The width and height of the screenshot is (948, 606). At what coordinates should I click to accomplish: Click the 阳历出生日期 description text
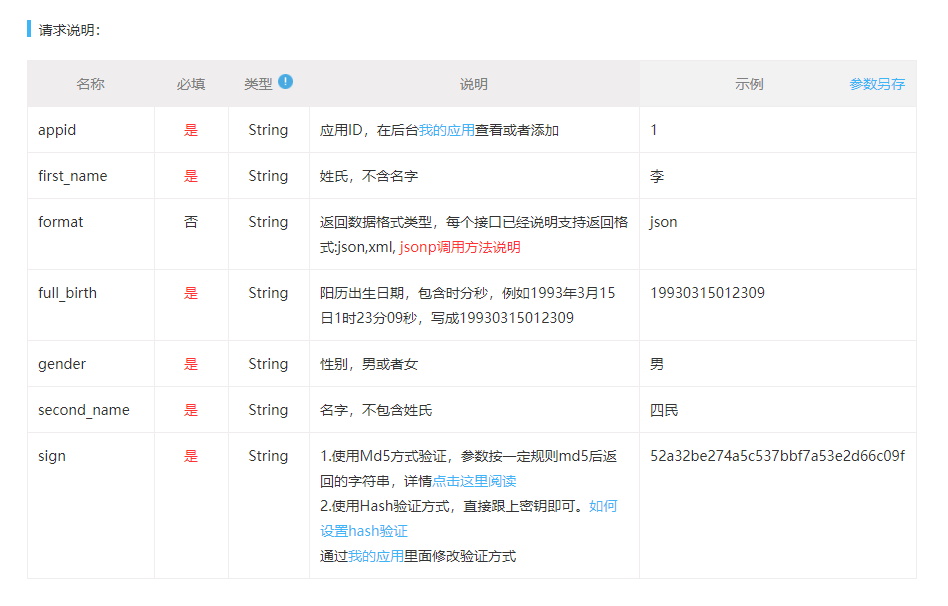tap(468, 305)
